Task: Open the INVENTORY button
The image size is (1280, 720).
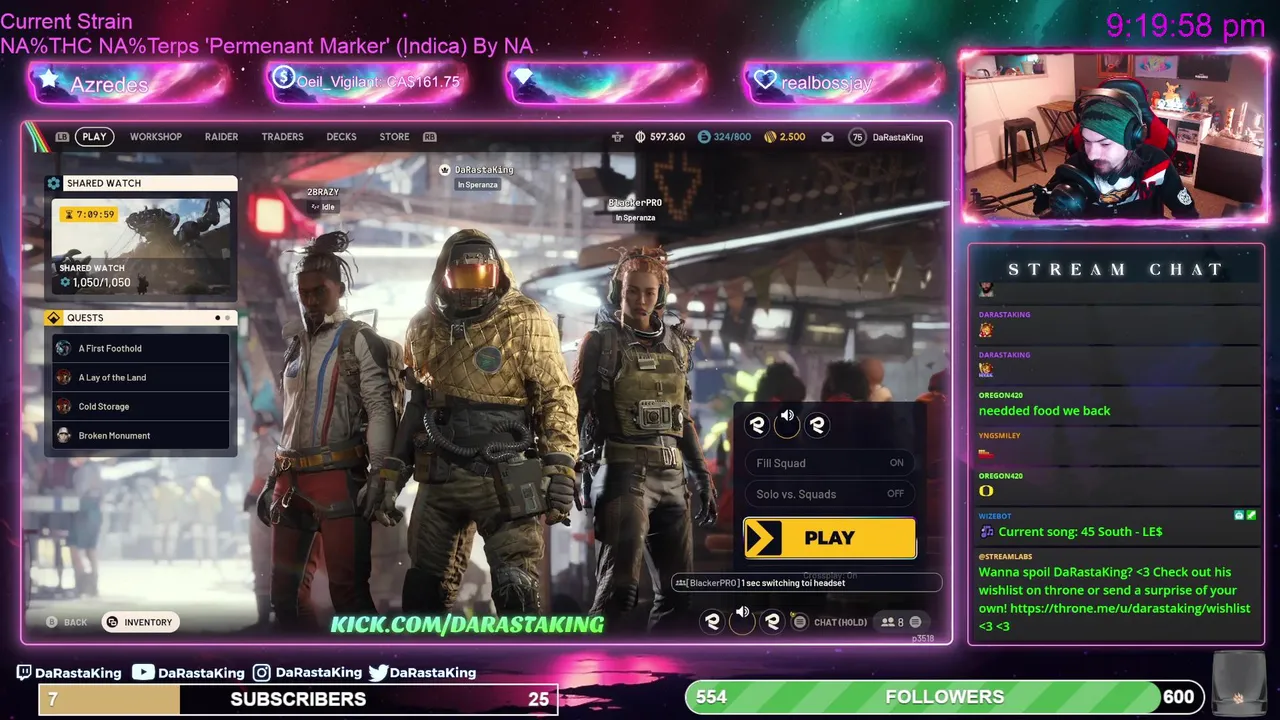Action: [x=140, y=622]
